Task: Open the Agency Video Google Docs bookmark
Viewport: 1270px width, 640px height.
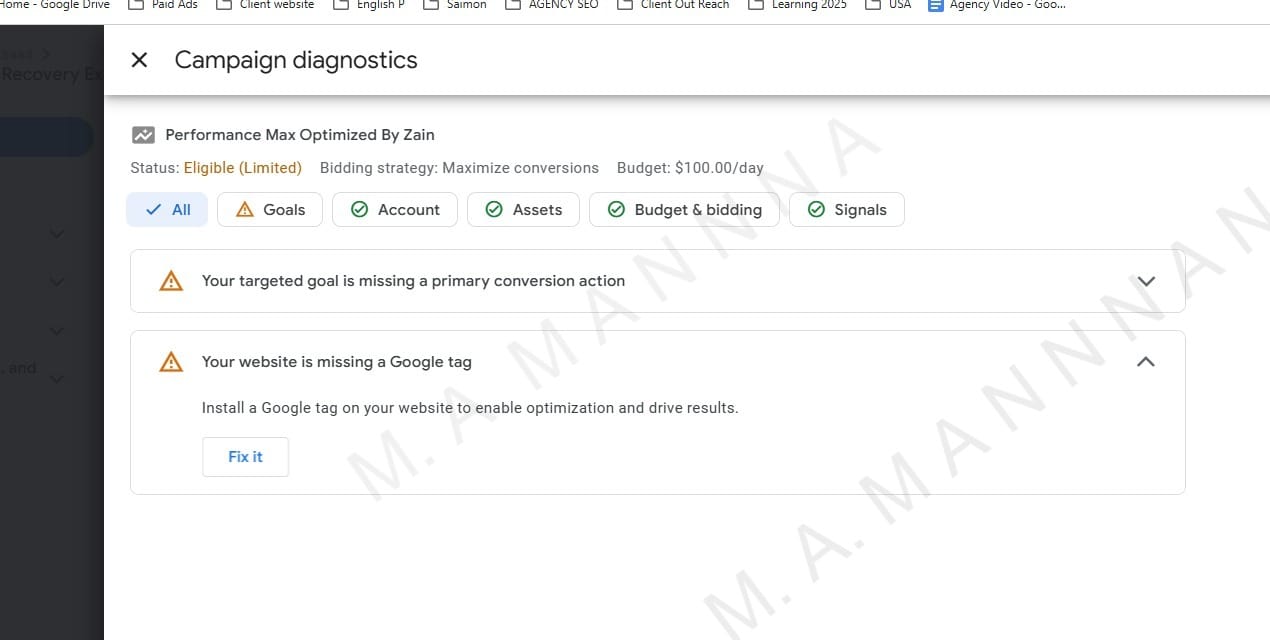Action: tap(997, 5)
